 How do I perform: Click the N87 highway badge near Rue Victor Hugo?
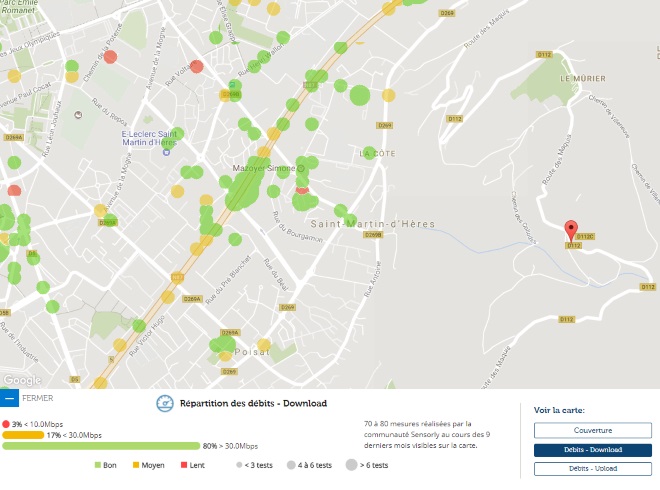(x=177, y=277)
